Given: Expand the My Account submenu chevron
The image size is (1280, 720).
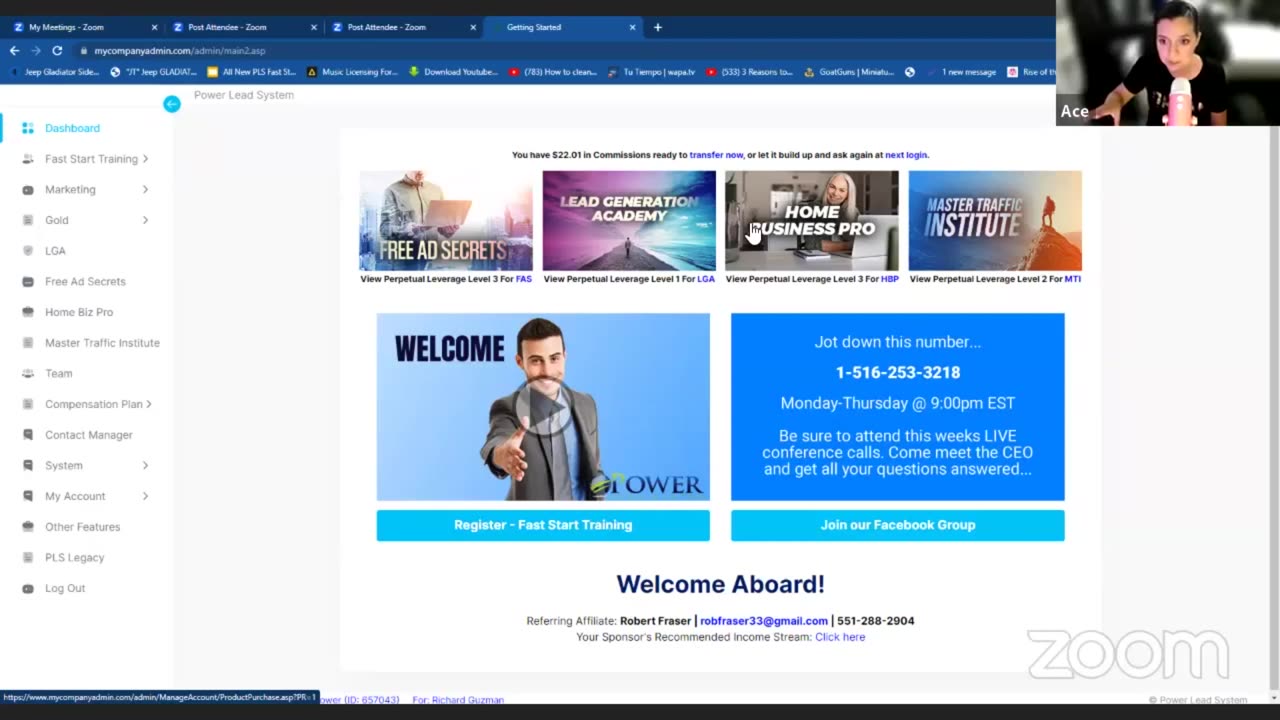Looking at the screenshot, I should click(145, 496).
